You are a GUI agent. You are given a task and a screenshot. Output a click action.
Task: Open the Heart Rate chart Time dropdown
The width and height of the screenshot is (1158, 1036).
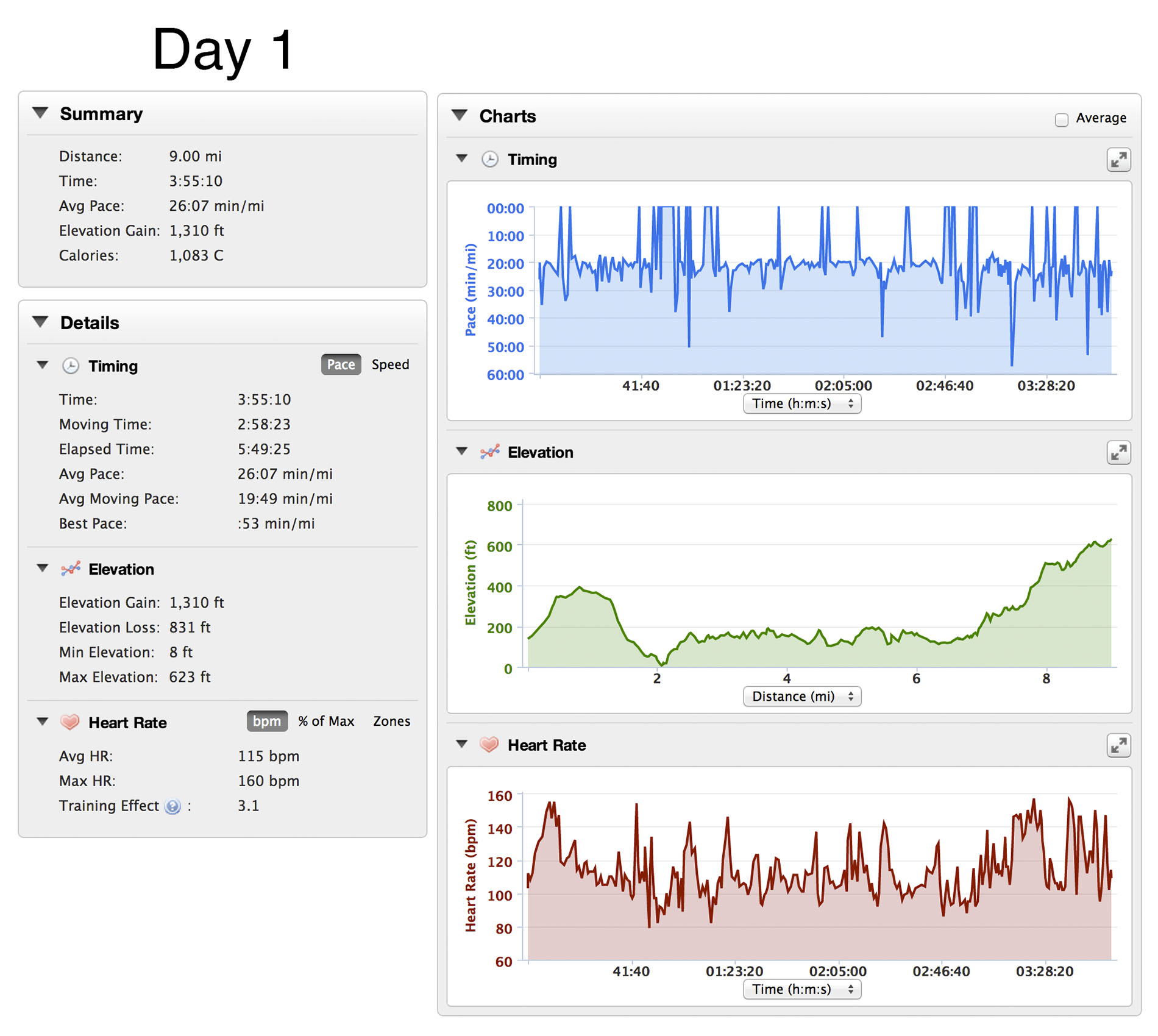click(x=801, y=989)
